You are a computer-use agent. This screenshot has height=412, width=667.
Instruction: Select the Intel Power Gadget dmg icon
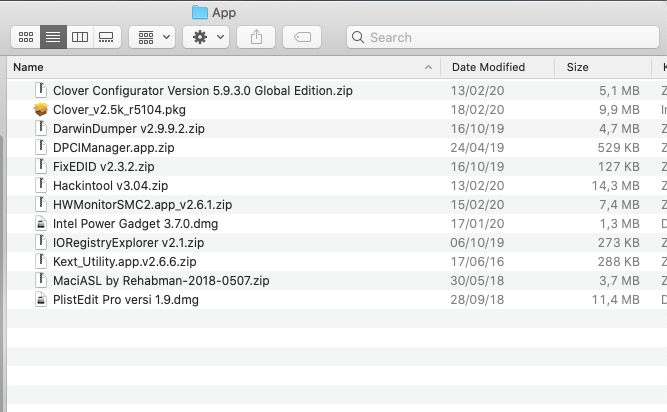[x=41, y=224]
